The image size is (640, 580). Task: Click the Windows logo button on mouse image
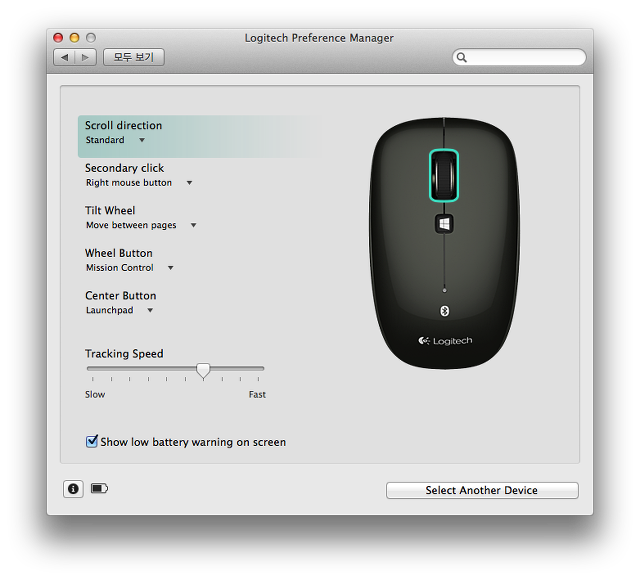[x=444, y=224]
